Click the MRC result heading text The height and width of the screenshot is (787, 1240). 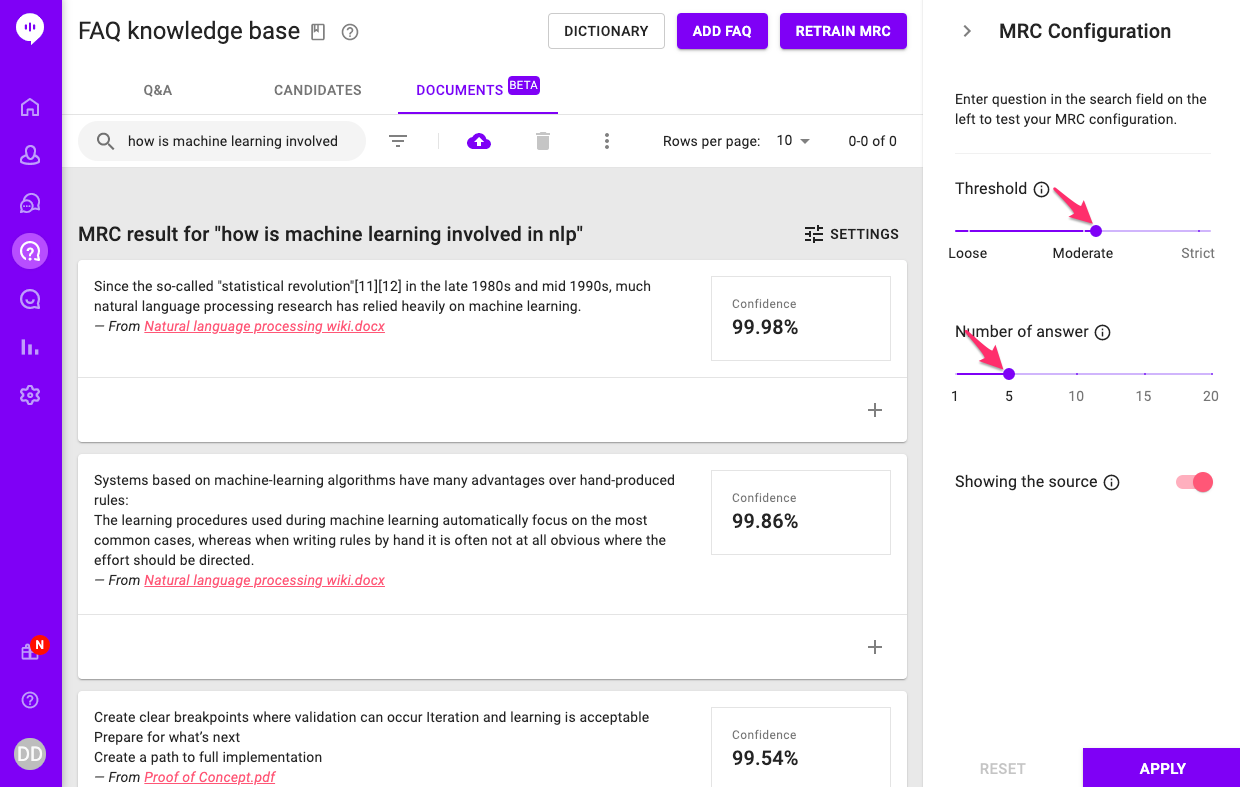[x=330, y=234]
